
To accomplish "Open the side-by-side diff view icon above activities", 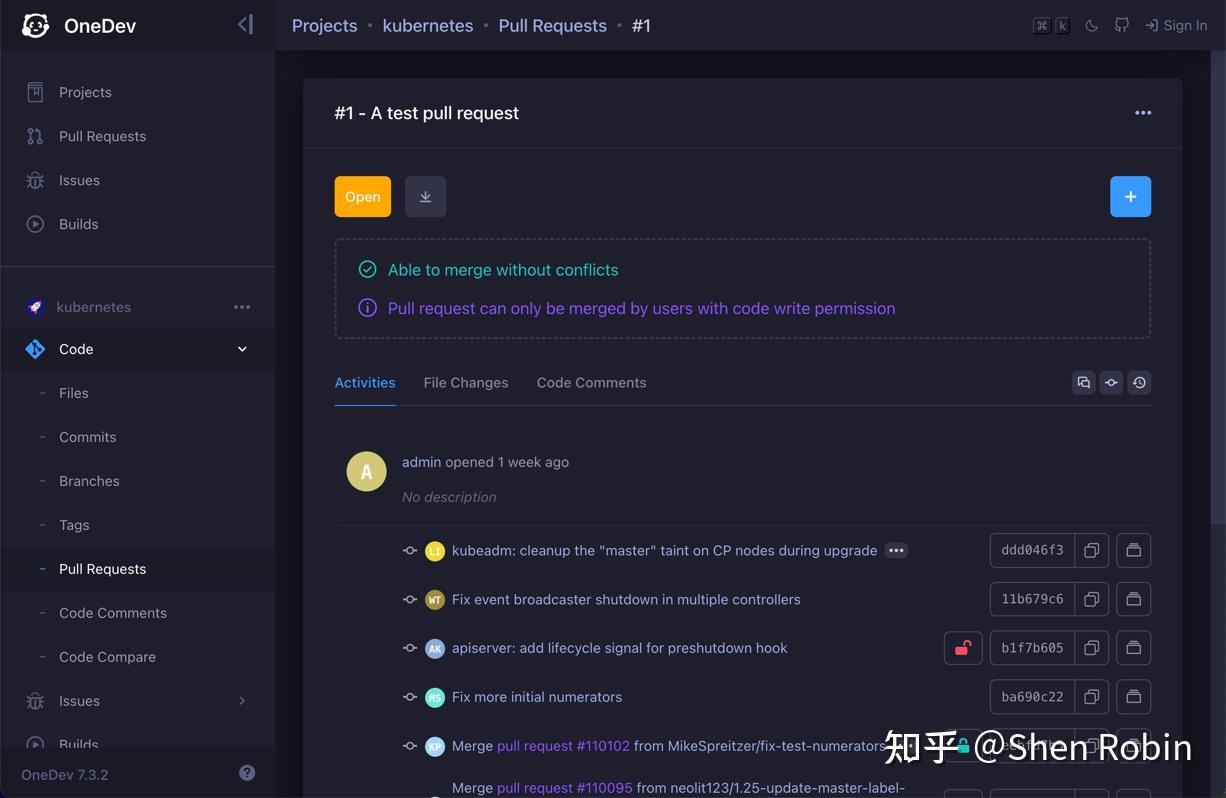I will pos(1084,382).
